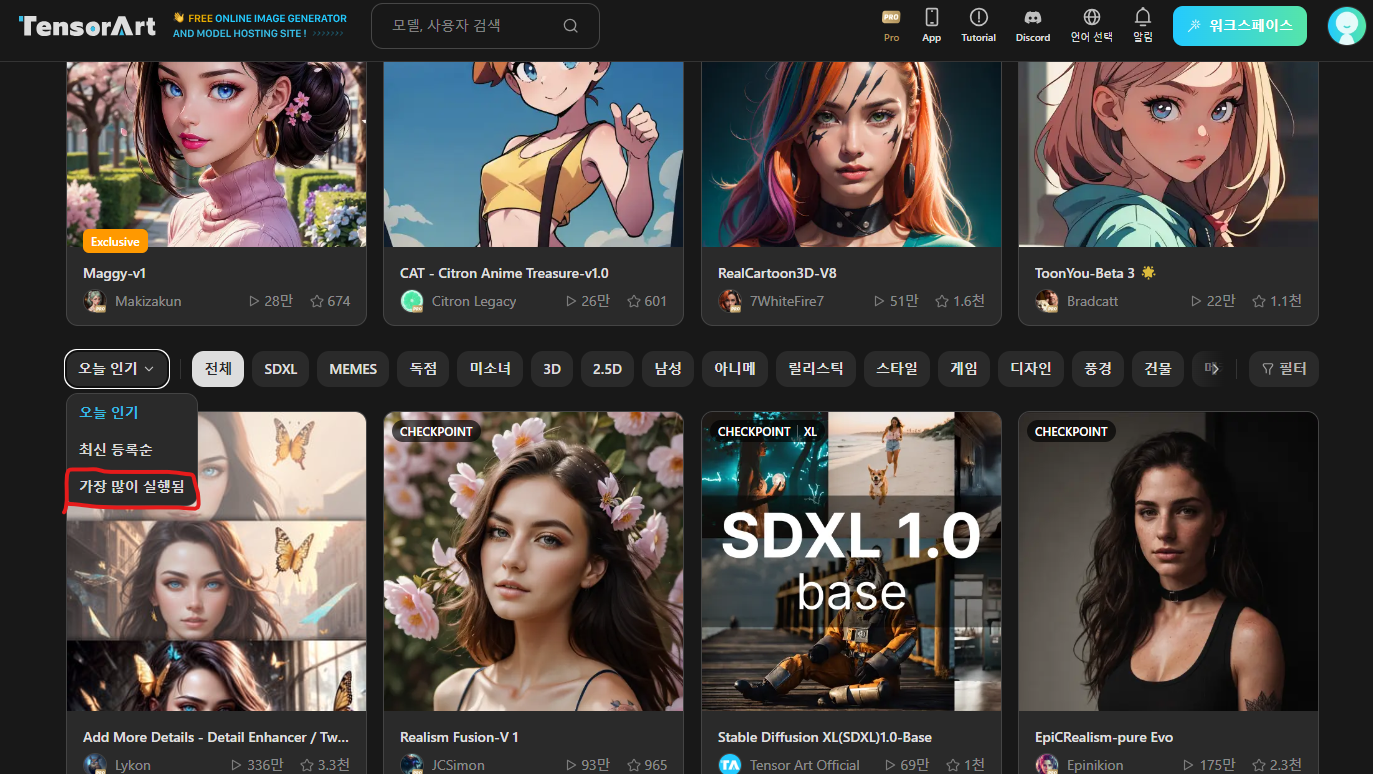
Task: Open Stable Diffusion XL(SDXL)1.0-Base title
Action: click(x=825, y=737)
